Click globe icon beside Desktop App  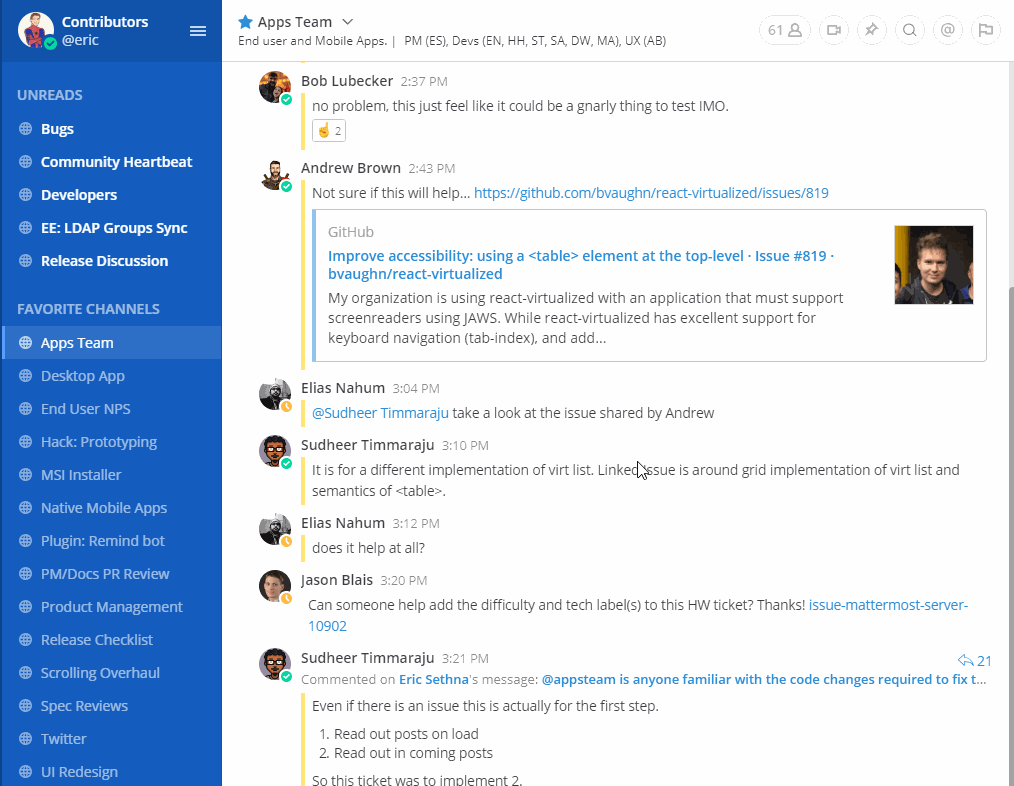(25, 375)
